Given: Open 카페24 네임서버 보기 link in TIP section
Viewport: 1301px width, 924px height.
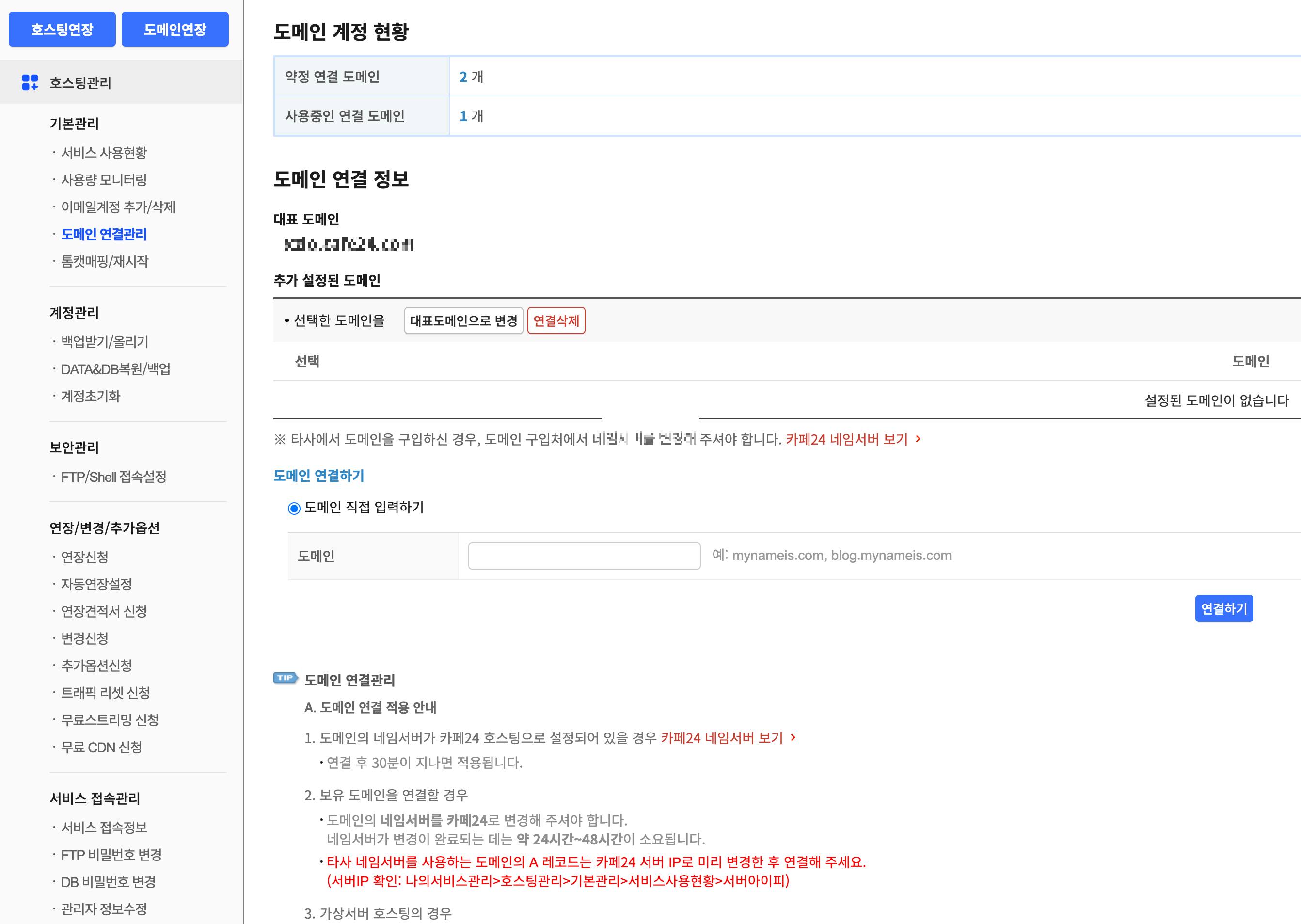Looking at the screenshot, I should point(721,738).
